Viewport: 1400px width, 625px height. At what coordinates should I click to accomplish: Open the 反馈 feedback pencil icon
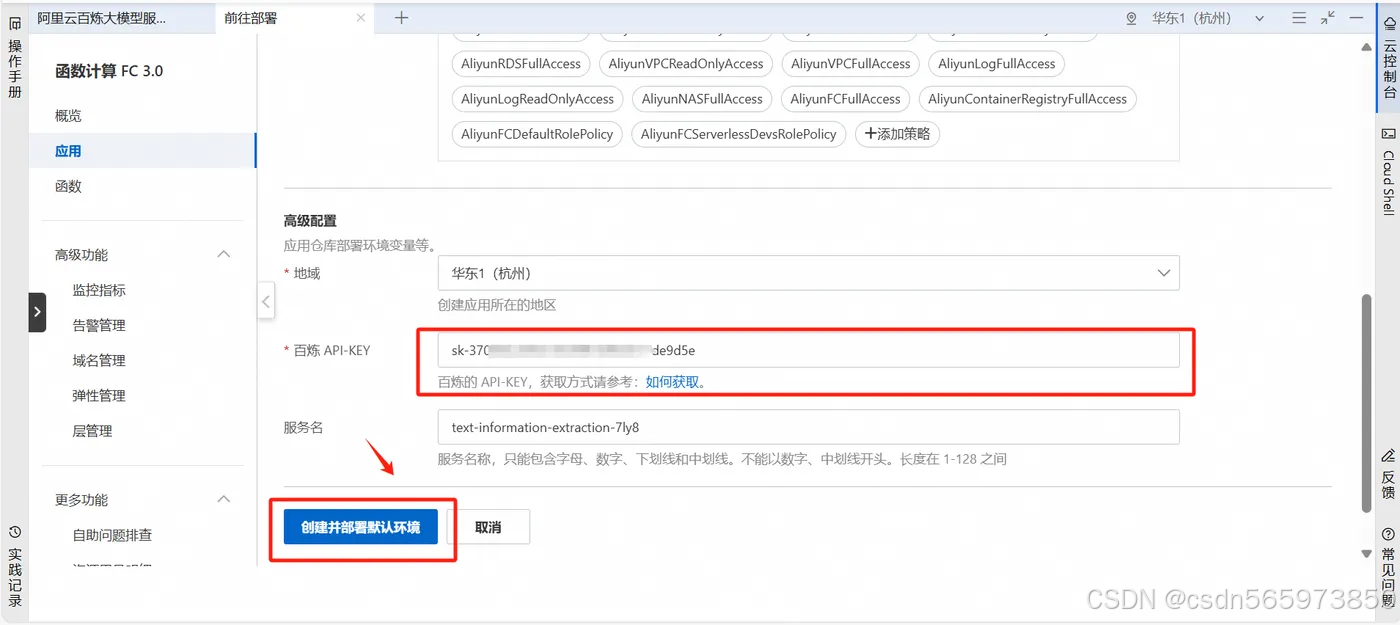pos(1389,457)
